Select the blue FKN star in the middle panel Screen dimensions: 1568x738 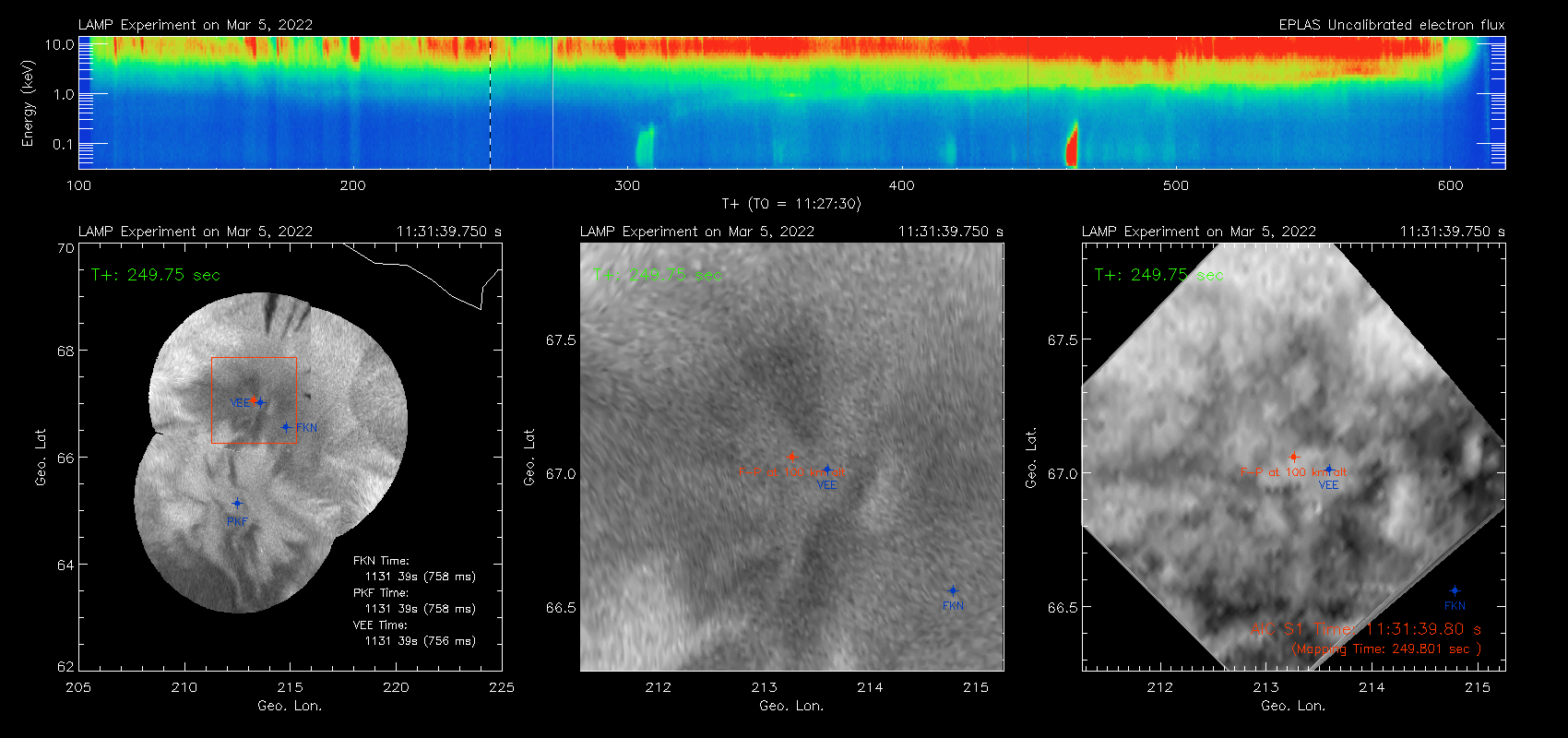click(953, 590)
